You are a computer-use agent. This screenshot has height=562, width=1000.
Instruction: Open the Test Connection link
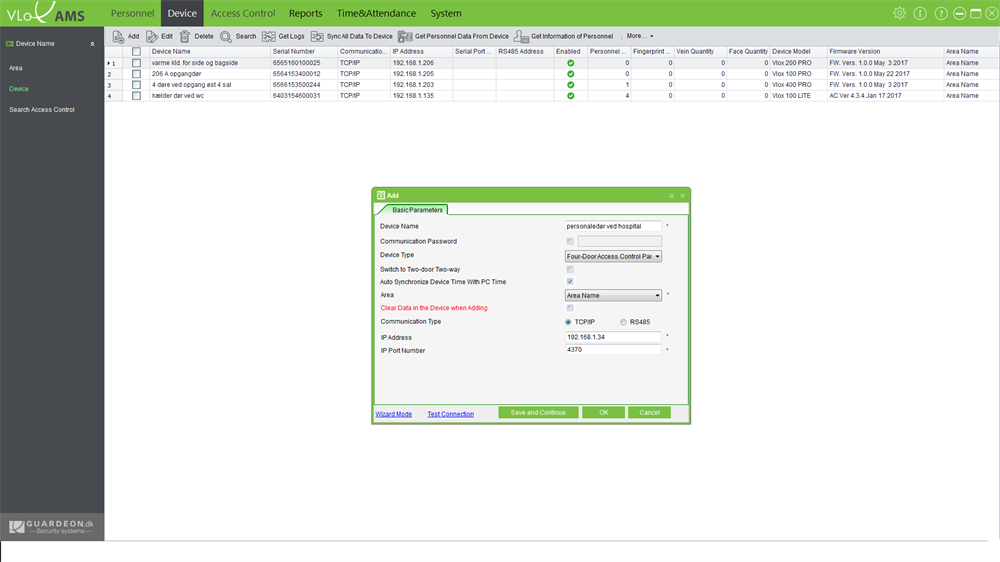point(450,414)
